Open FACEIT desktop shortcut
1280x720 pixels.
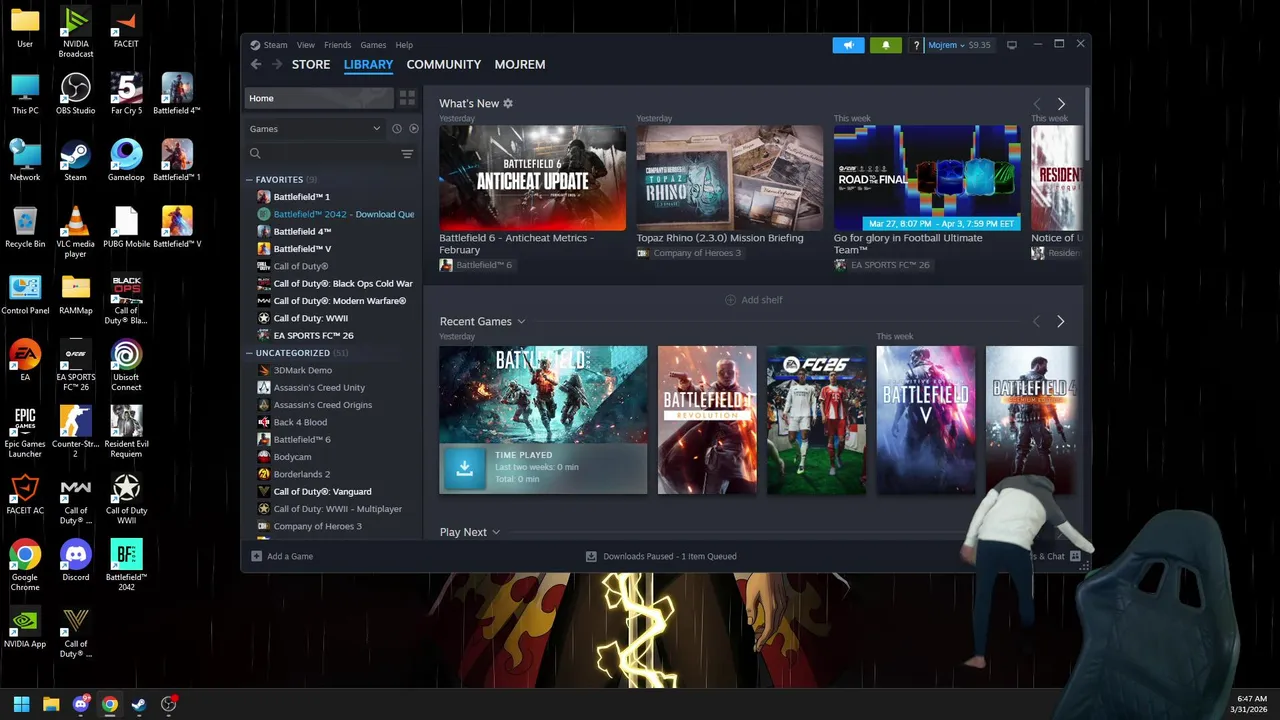pyautogui.click(x=126, y=28)
